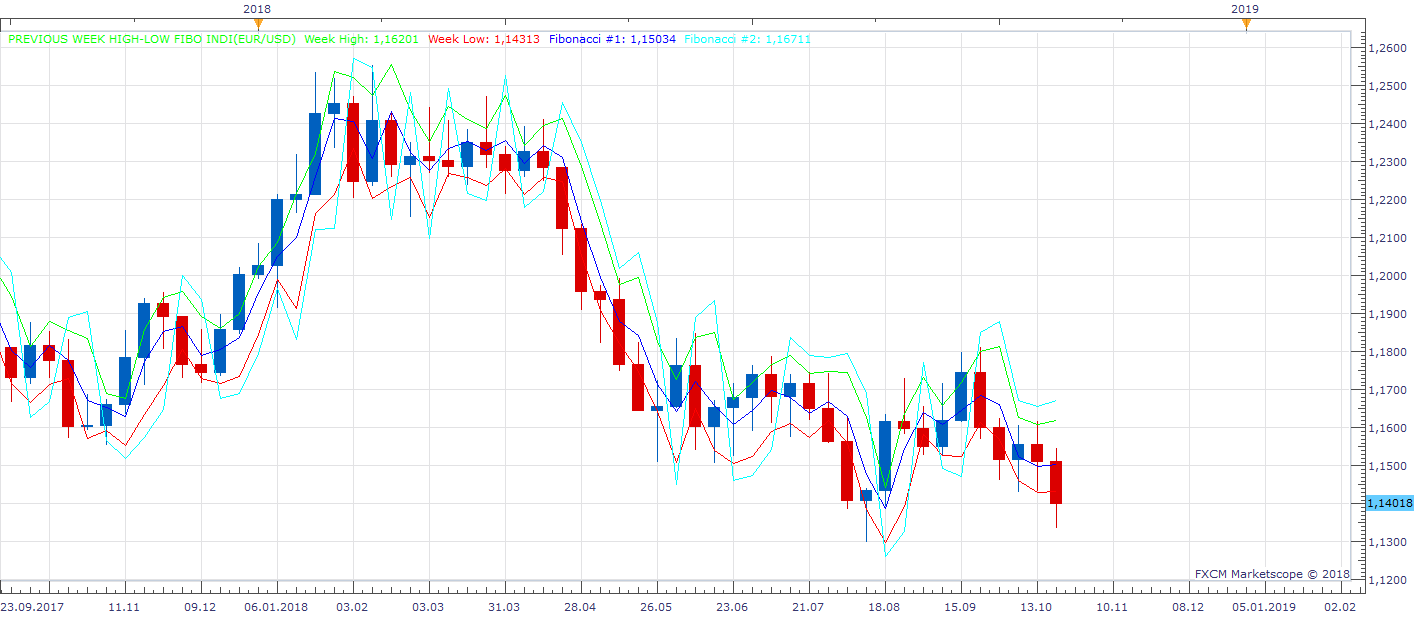Click the 1,2300 price axis label
The width and height of the screenshot is (1423, 619).
pyautogui.click(x=1386, y=162)
